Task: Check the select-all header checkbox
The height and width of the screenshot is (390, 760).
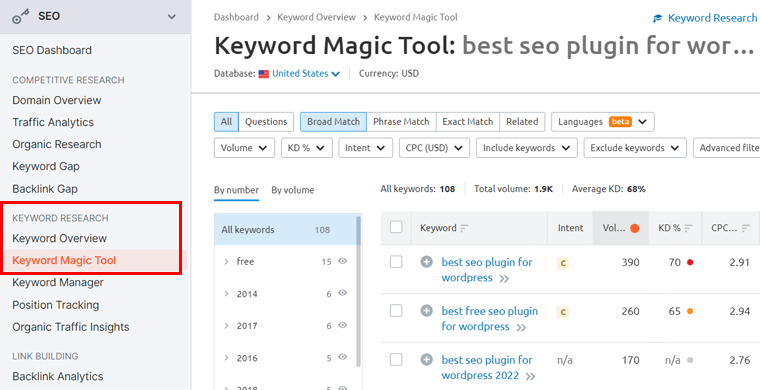Action: pos(396,227)
